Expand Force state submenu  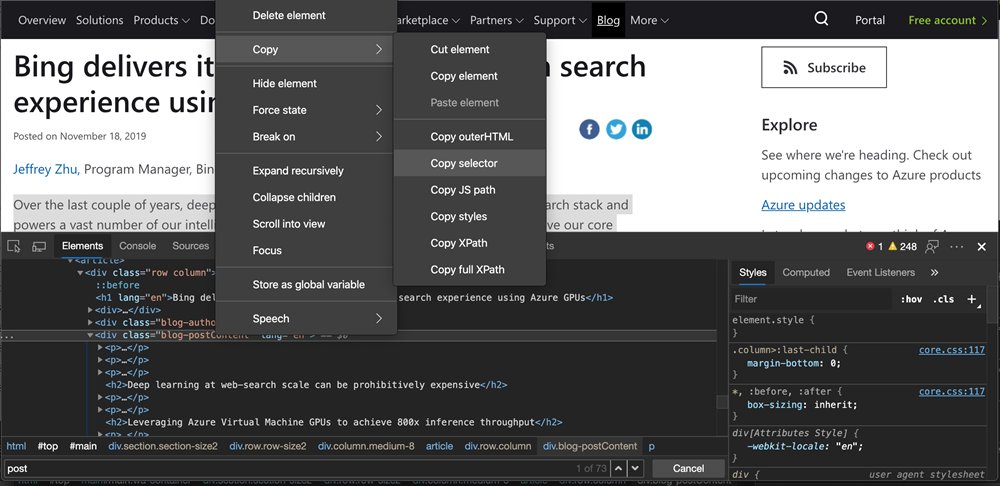pos(306,110)
